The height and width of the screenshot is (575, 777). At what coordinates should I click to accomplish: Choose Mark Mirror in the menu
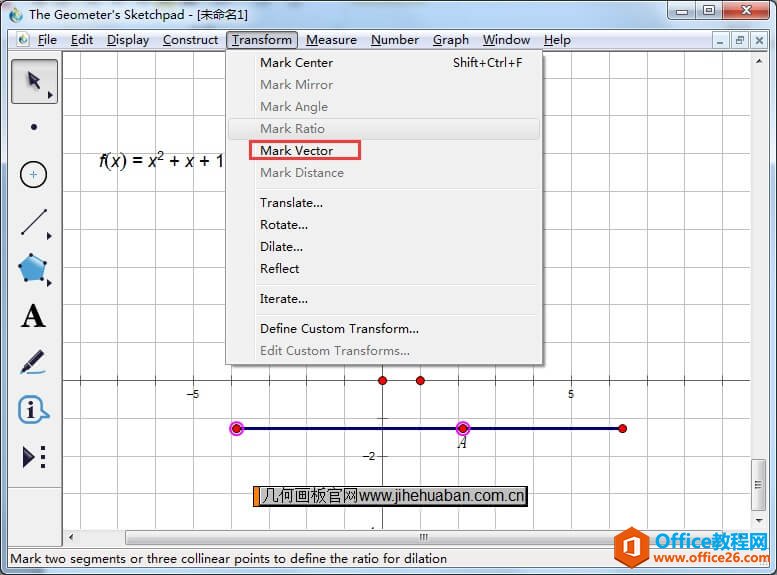pos(384,85)
